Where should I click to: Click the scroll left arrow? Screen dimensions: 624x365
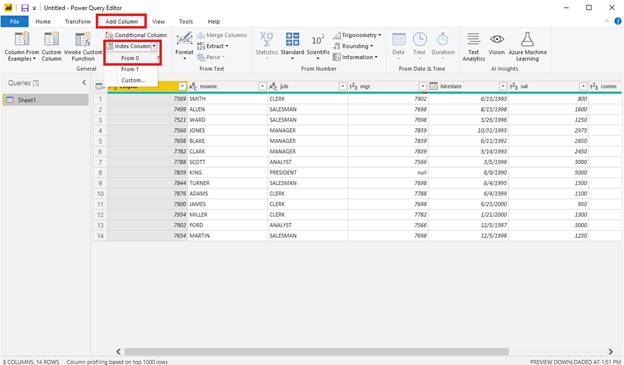click(118, 351)
